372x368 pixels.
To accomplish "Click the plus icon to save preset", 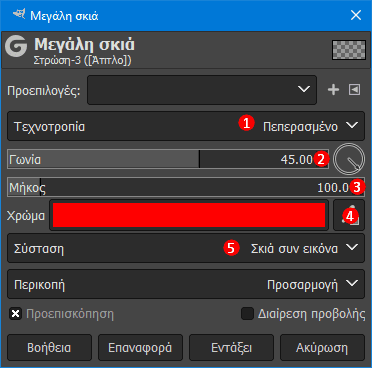I will (x=333, y=89).
